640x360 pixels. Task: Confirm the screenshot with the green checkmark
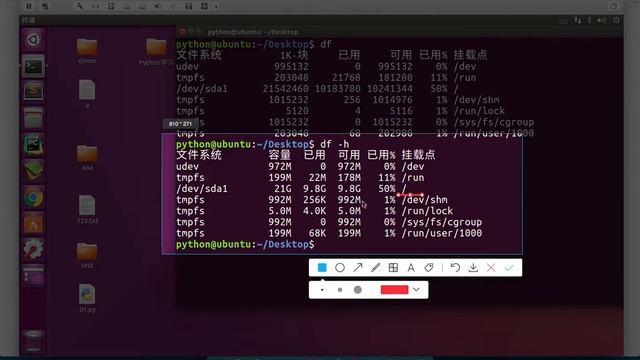tap(509, 267)
